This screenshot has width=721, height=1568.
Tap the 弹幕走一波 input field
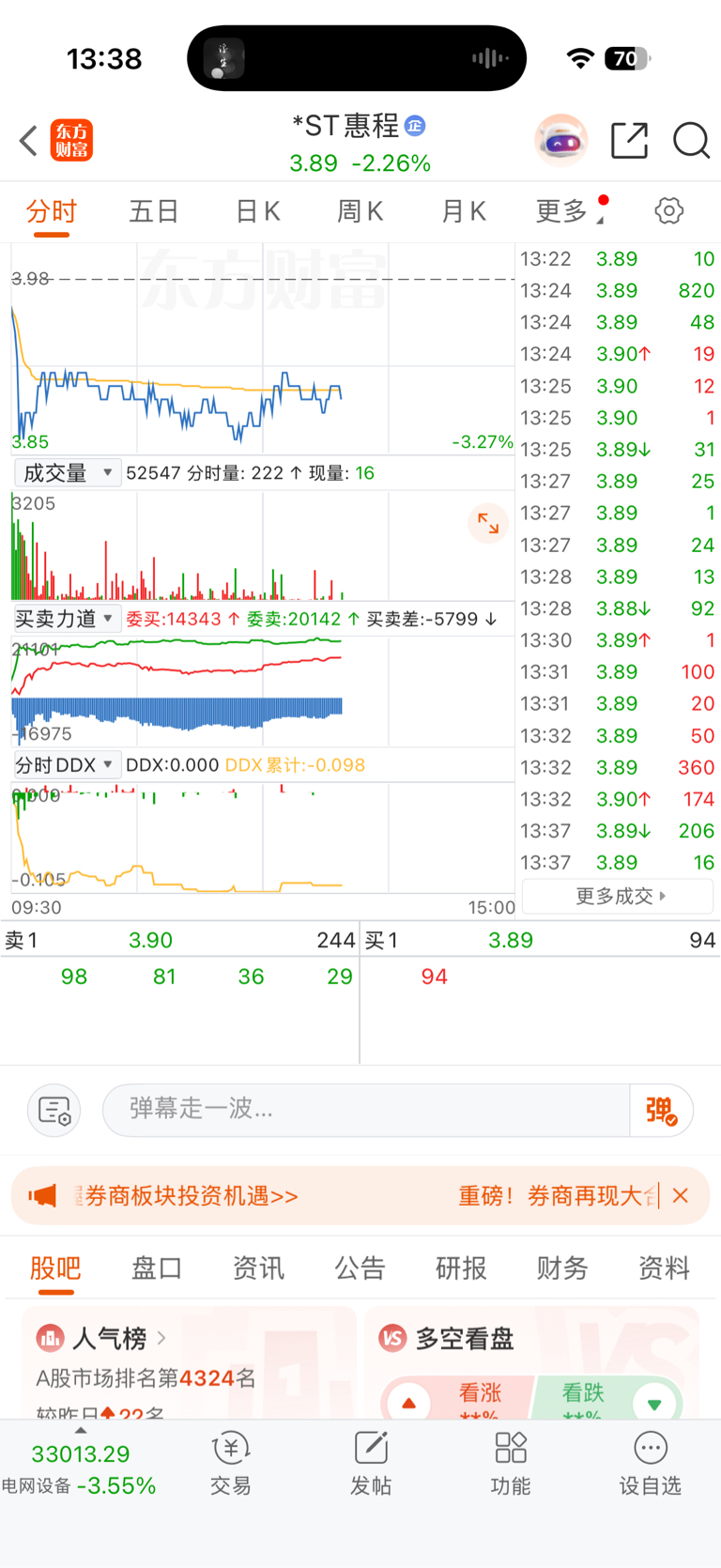pos(366,1110)
